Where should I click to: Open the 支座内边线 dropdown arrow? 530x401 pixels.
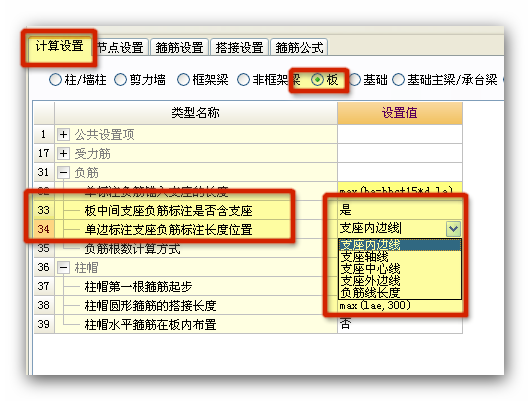pyautogui.click(x=453, y=229)
